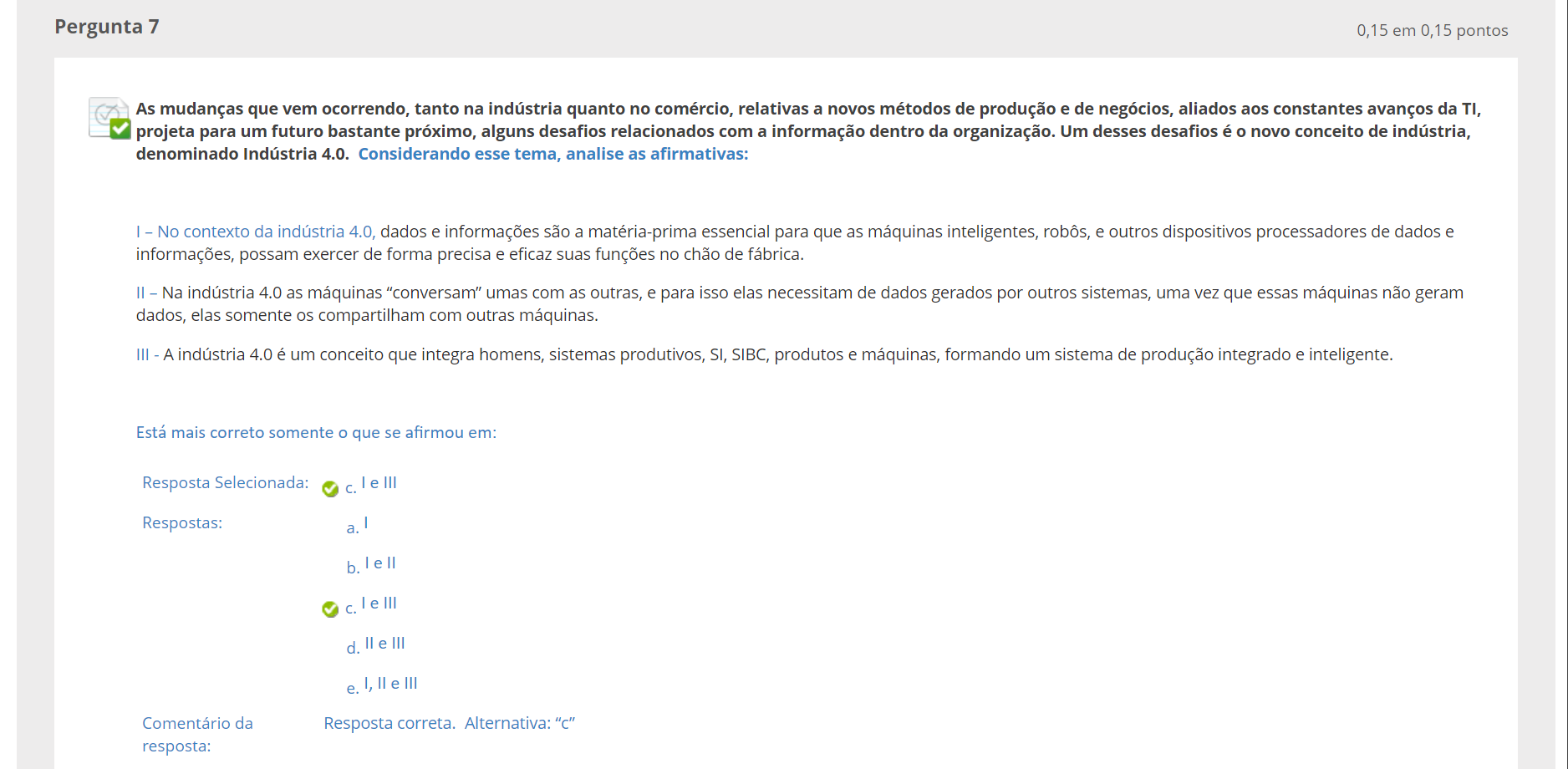
Task: Click 'Está mais correto somente' prompt text
Action: click(x=316, y=432)
